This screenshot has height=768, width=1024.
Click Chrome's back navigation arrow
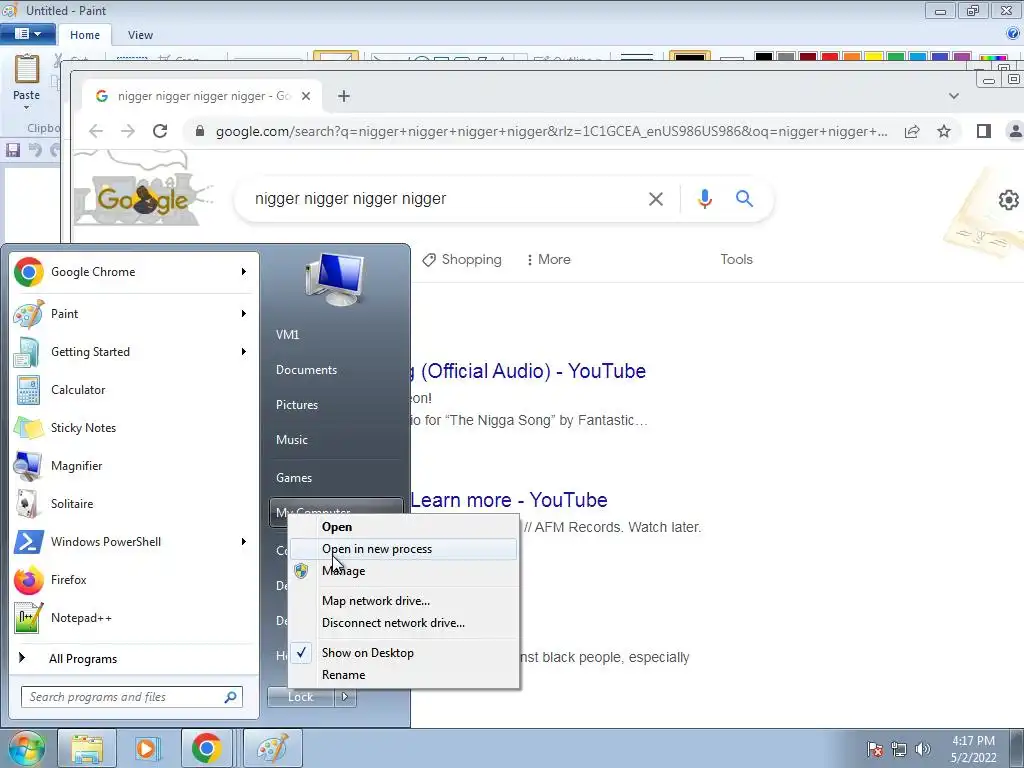(96, 131)
